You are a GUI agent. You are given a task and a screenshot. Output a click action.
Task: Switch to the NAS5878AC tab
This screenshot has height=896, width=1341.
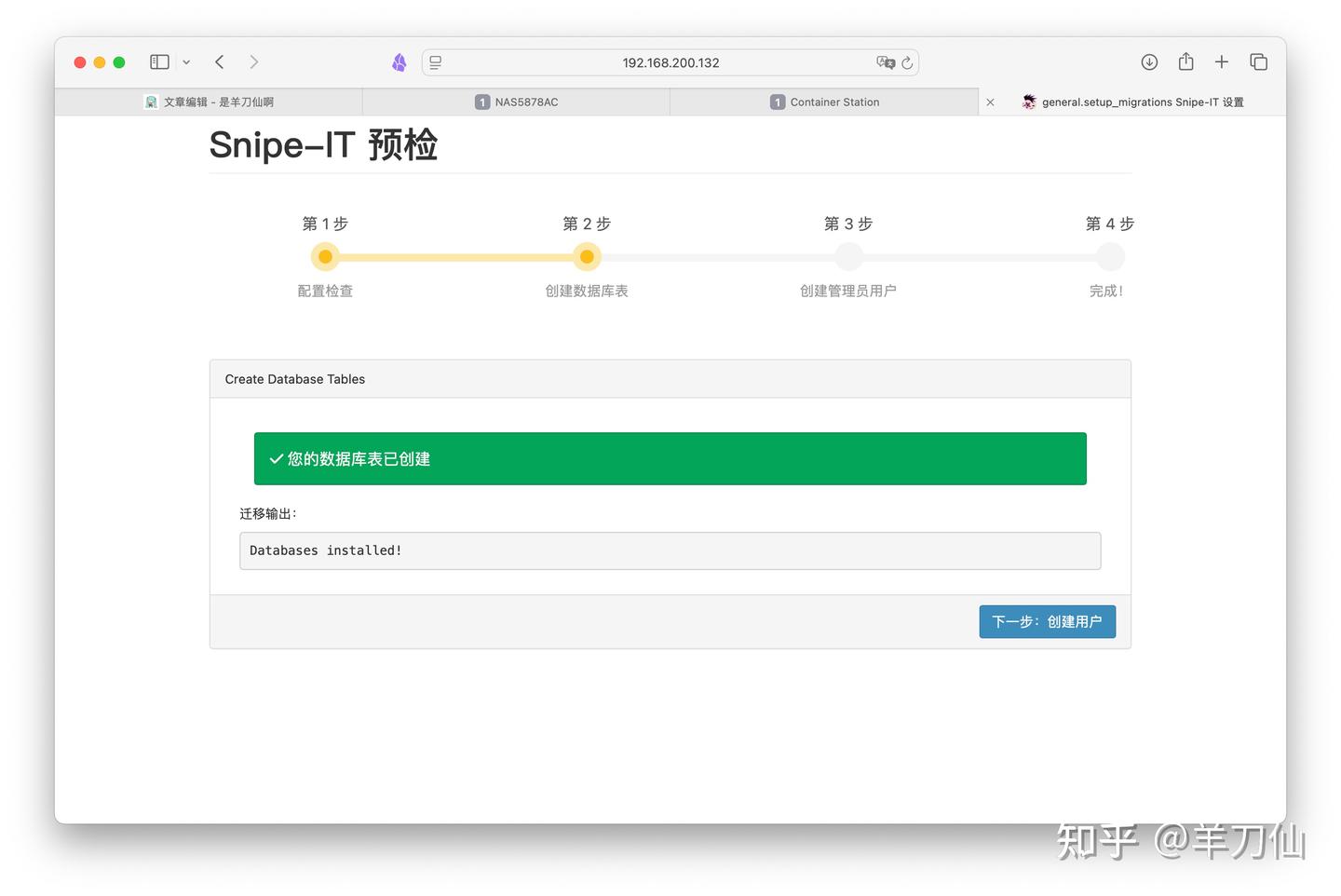tap(516, 102)
